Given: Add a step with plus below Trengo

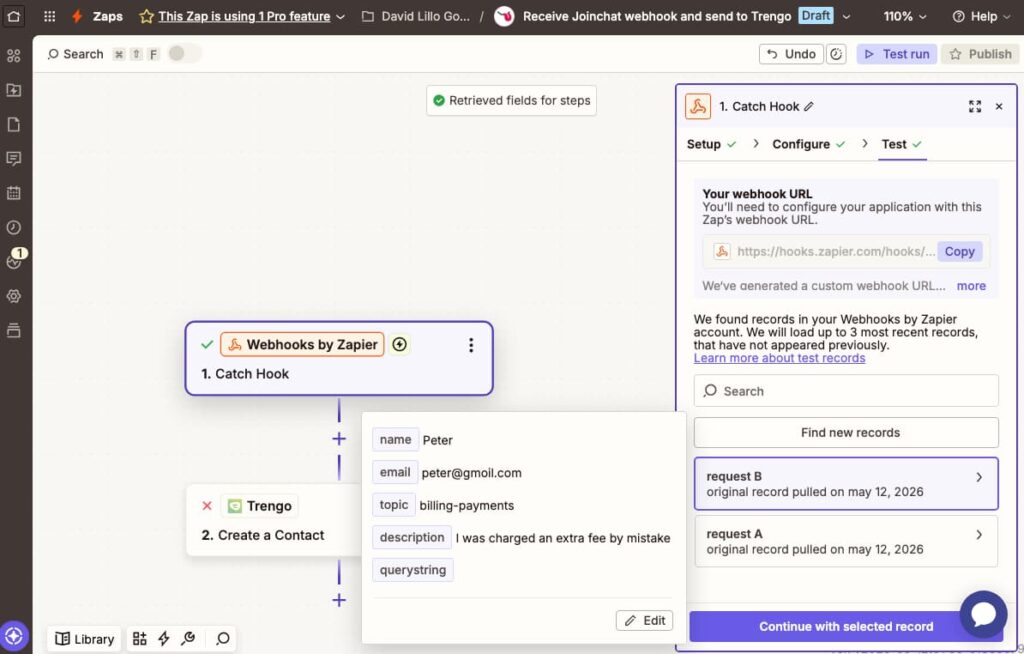Looking at the screenshot, I should click(339, 600).
